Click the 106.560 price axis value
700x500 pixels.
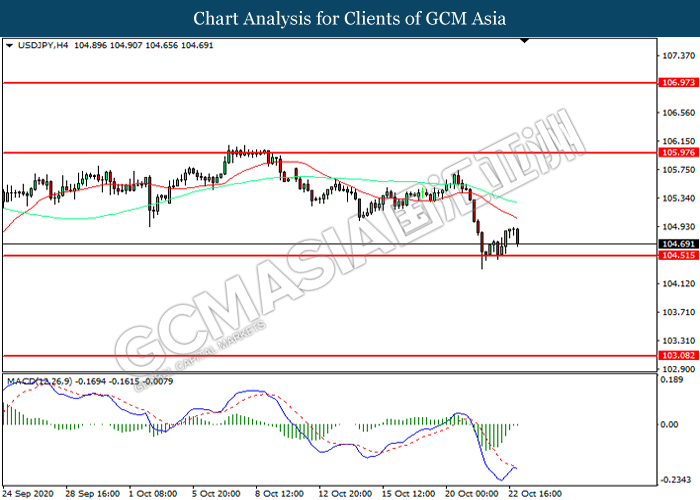(x=678, y=113)
